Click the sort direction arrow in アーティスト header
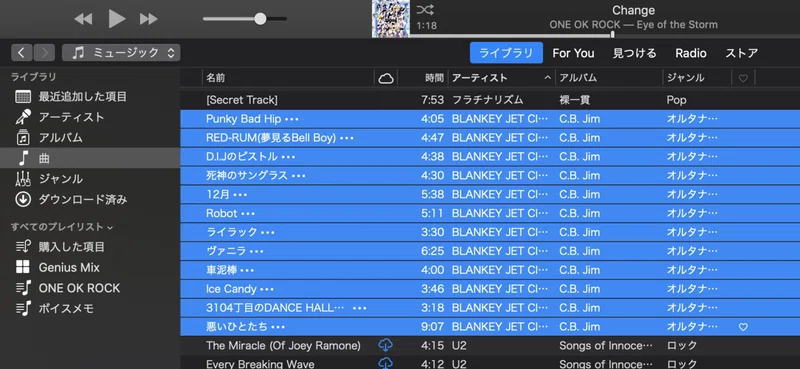Image resolution: width=800 pixels, height=369 pixels. tap(547, 78)
